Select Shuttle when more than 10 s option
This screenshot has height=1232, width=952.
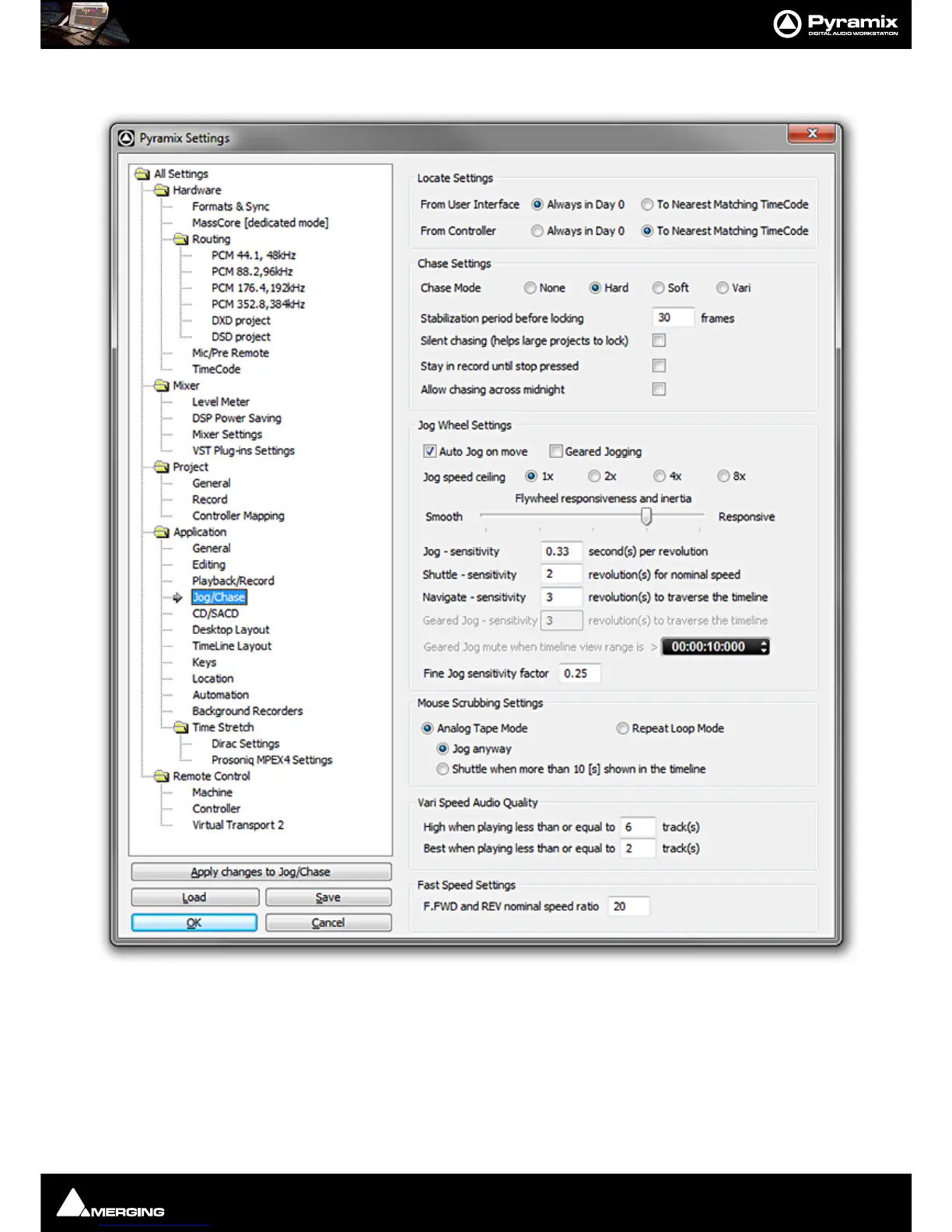[x=443, y=768]
